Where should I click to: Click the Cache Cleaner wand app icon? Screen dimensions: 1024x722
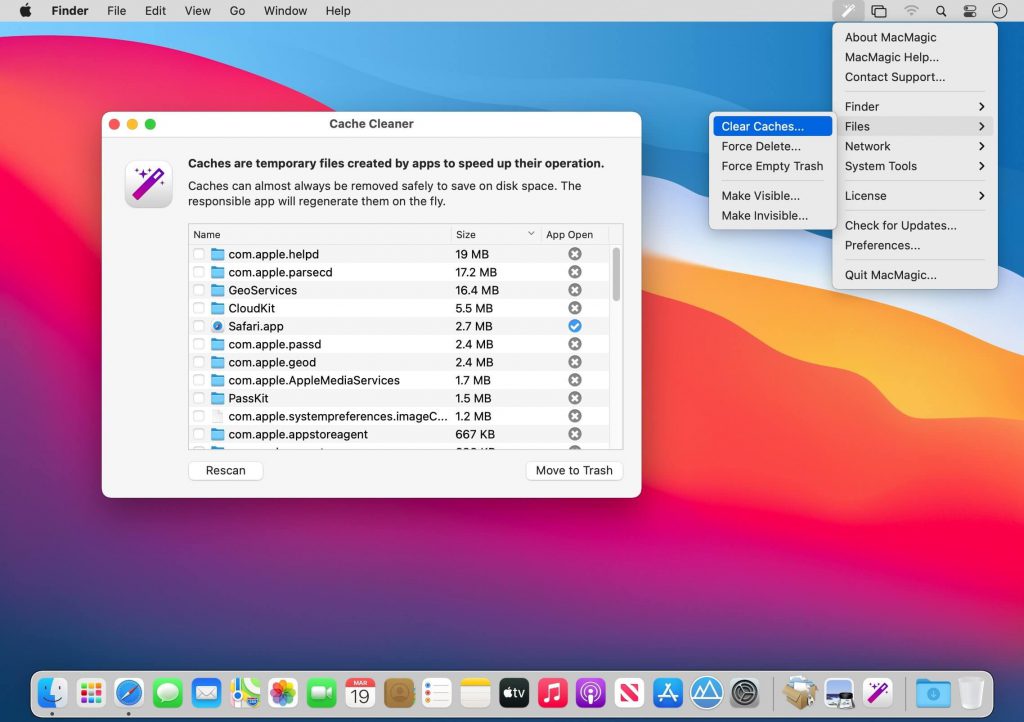click(x=148, y=184)
